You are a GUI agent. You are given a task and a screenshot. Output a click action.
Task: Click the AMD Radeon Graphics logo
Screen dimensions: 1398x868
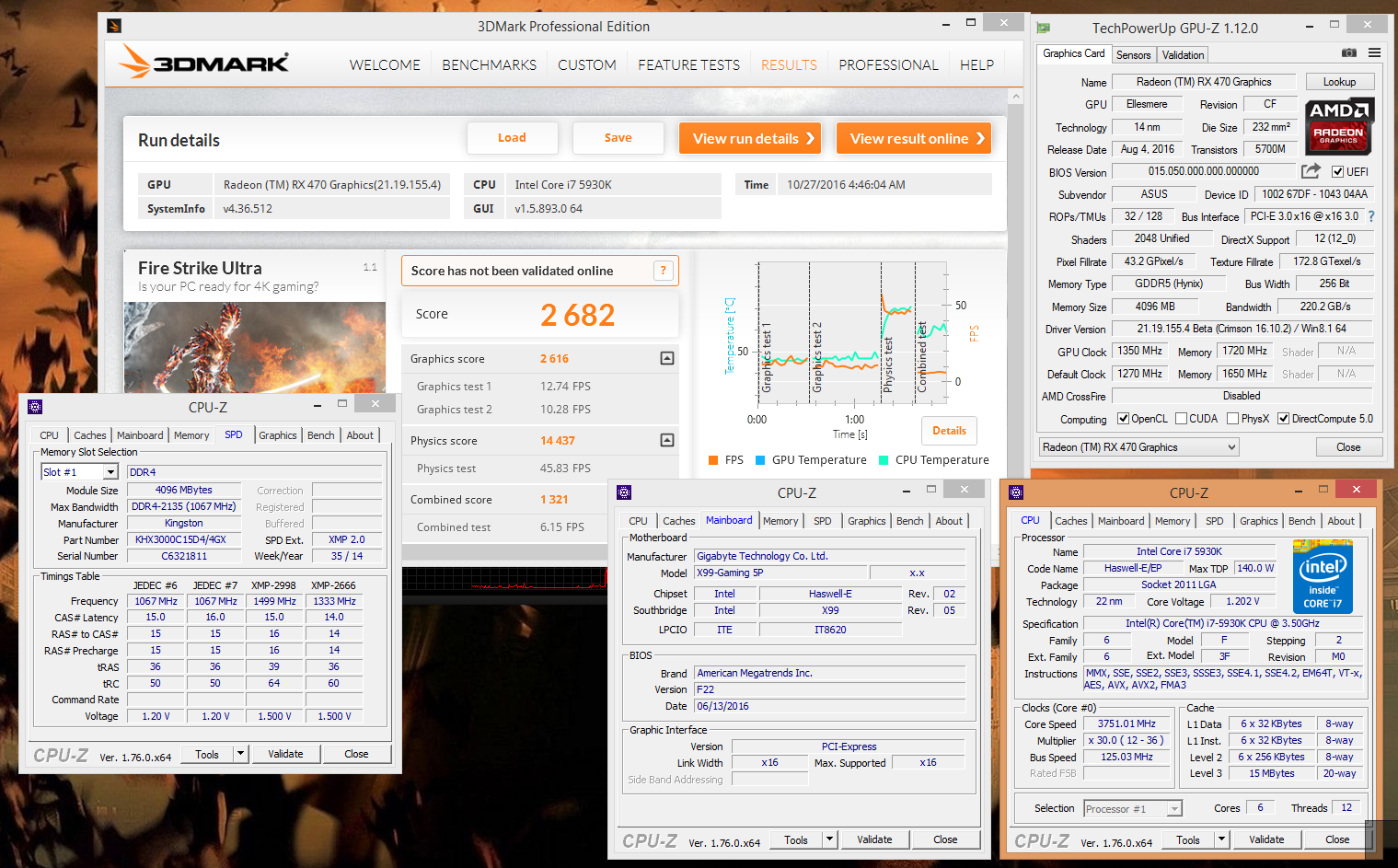coord(1339,126)
